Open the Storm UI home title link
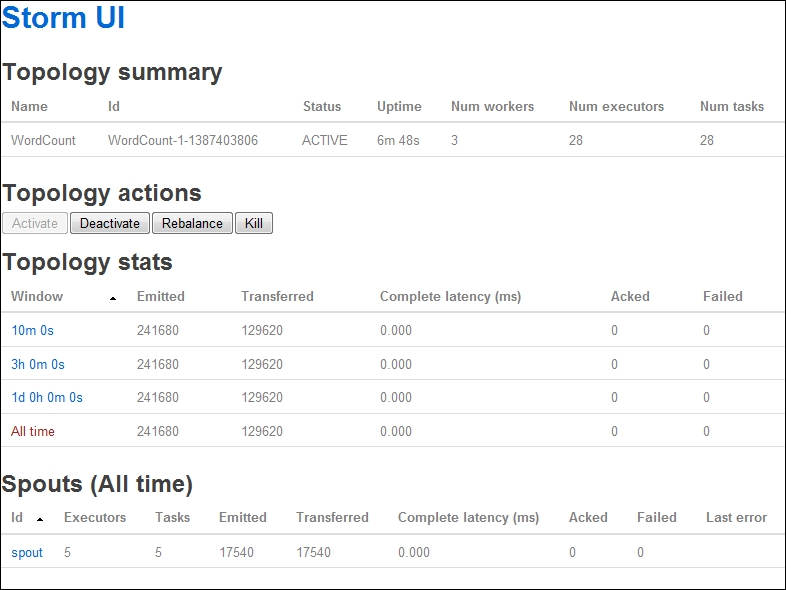 coord(63,18)
